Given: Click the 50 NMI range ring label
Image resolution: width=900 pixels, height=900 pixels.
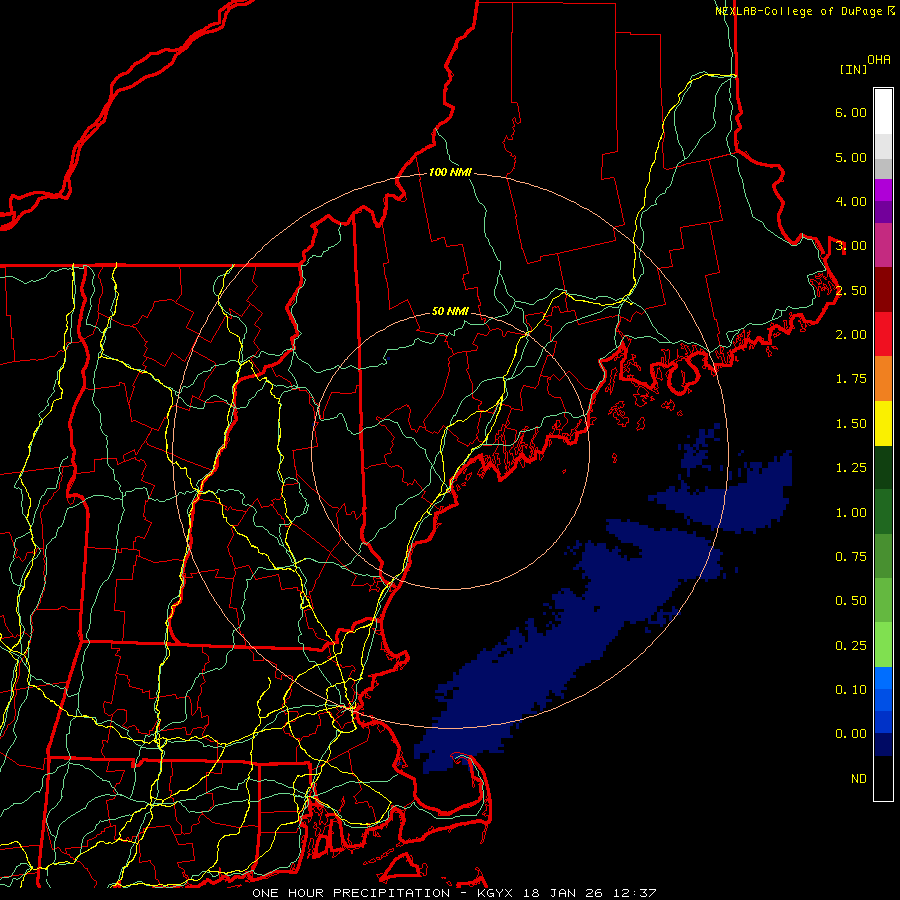Looking at the screenshot, I should click(x=450, y=311).
